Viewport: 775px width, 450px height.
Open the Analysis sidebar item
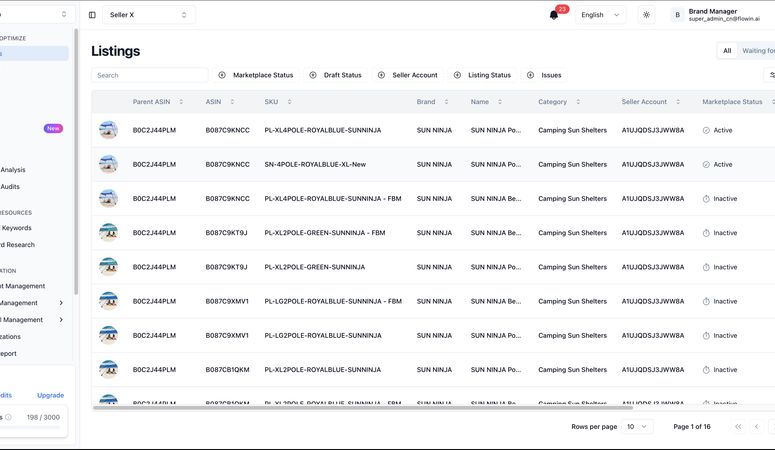pos(13,170)
